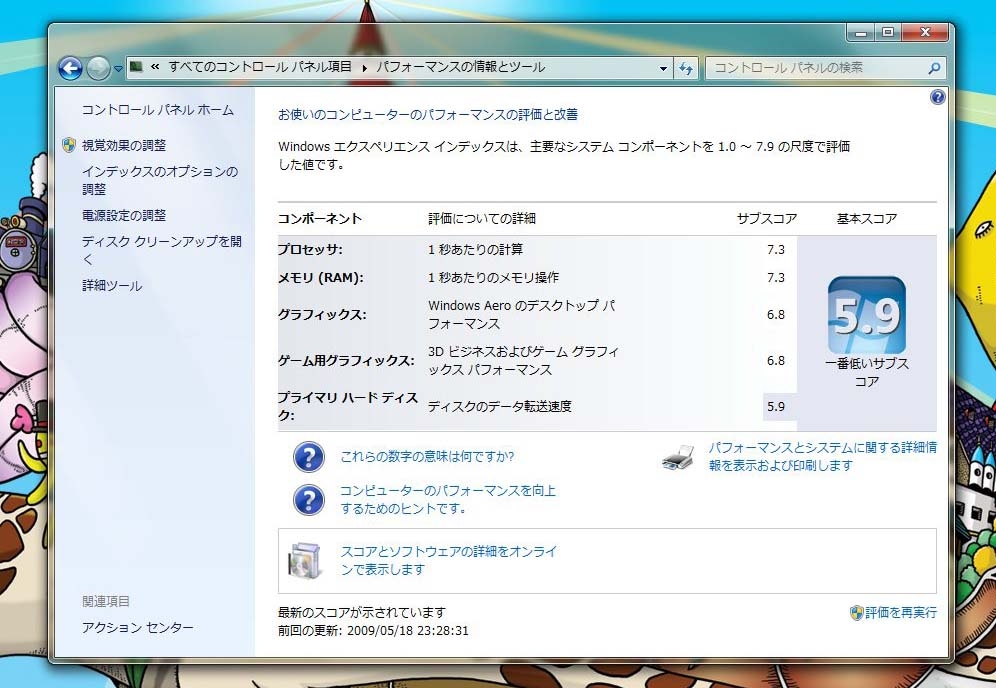Open 電源設定の調整 link

pyautogui.click(x=124, y=215)
